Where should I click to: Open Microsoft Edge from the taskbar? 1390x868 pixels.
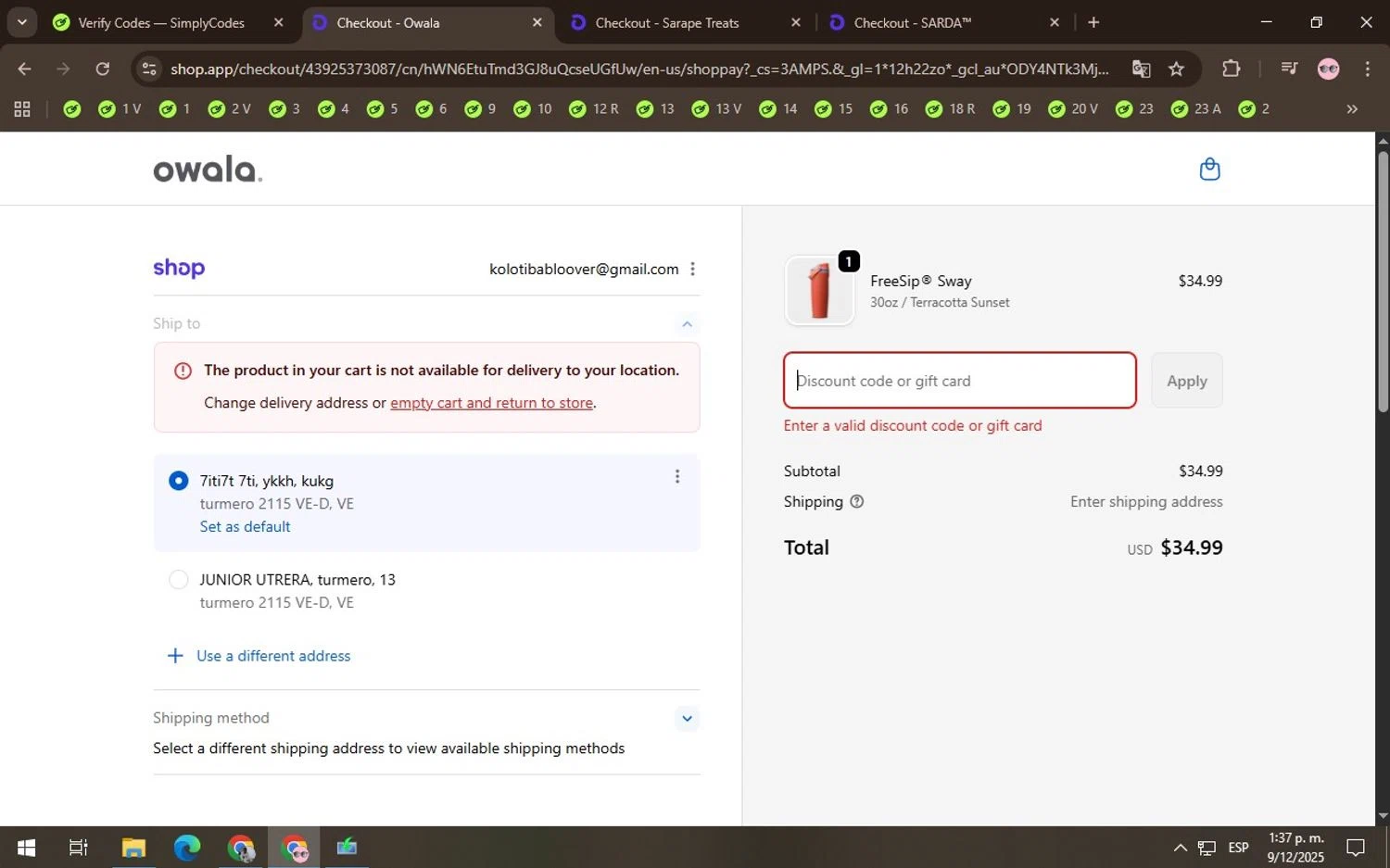(x=187, y=847)
